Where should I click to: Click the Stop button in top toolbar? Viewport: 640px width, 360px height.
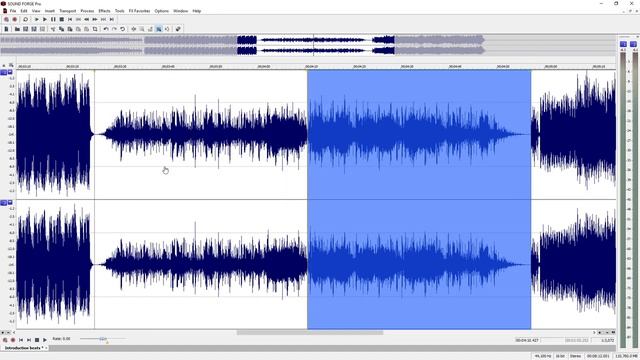[x=62, y=19]
